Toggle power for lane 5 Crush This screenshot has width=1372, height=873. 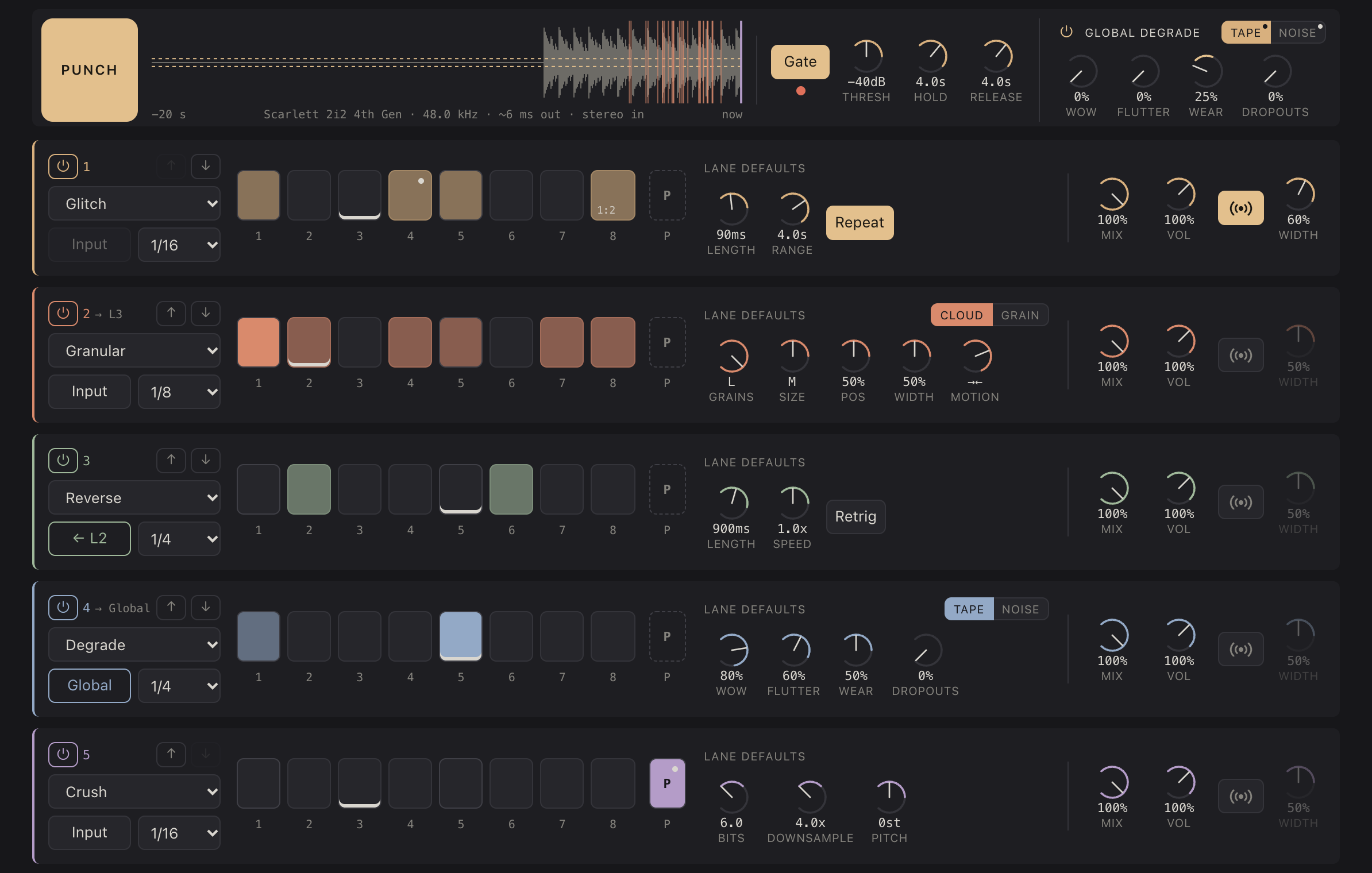point(63,754)
